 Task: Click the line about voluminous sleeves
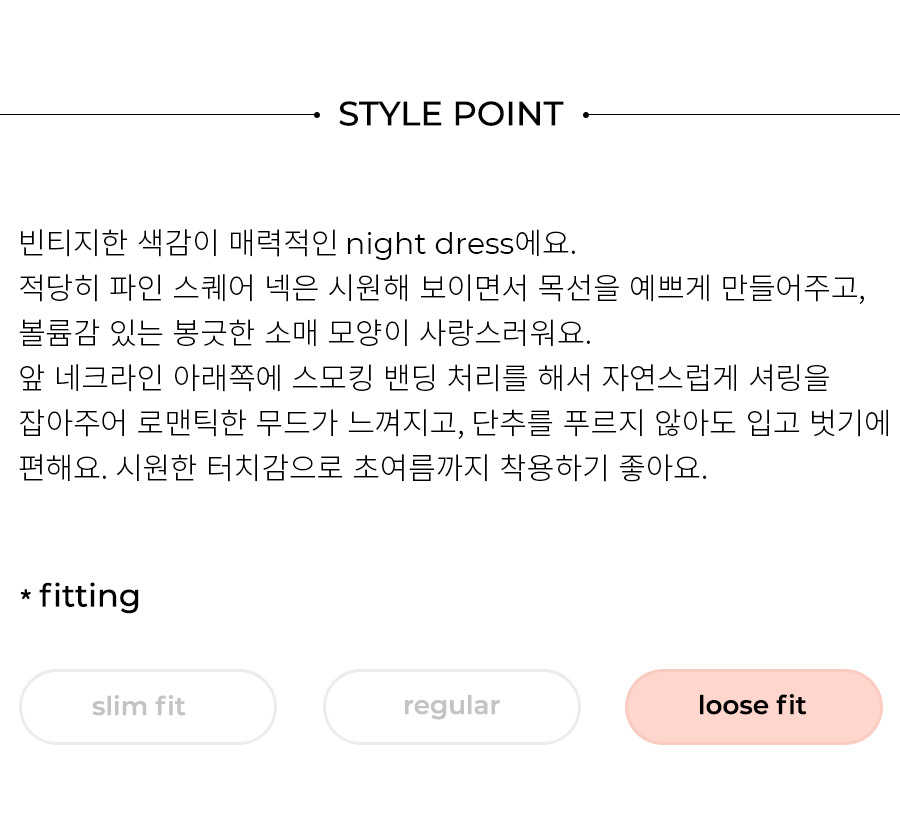click(x=305, y=333)
